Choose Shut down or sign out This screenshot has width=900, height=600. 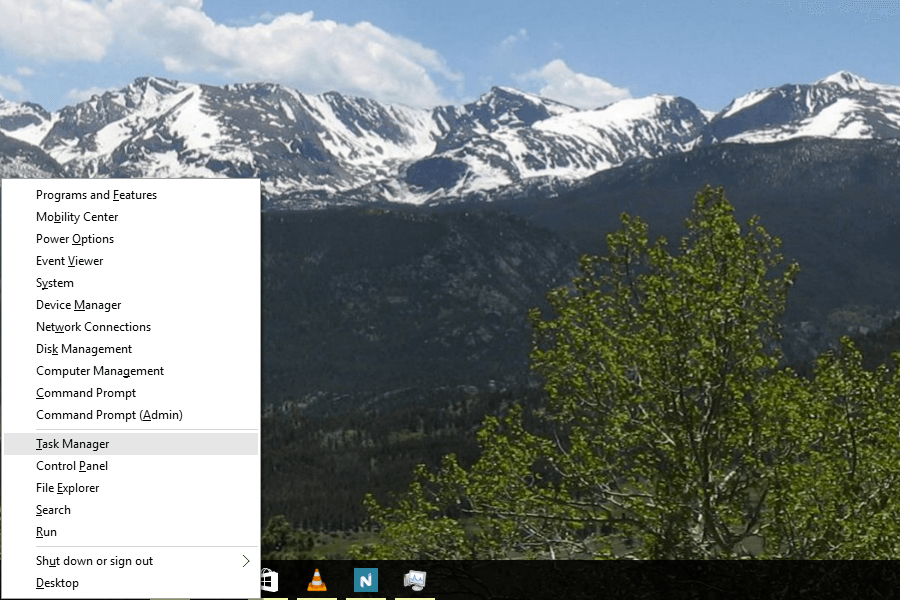(131, 561)
